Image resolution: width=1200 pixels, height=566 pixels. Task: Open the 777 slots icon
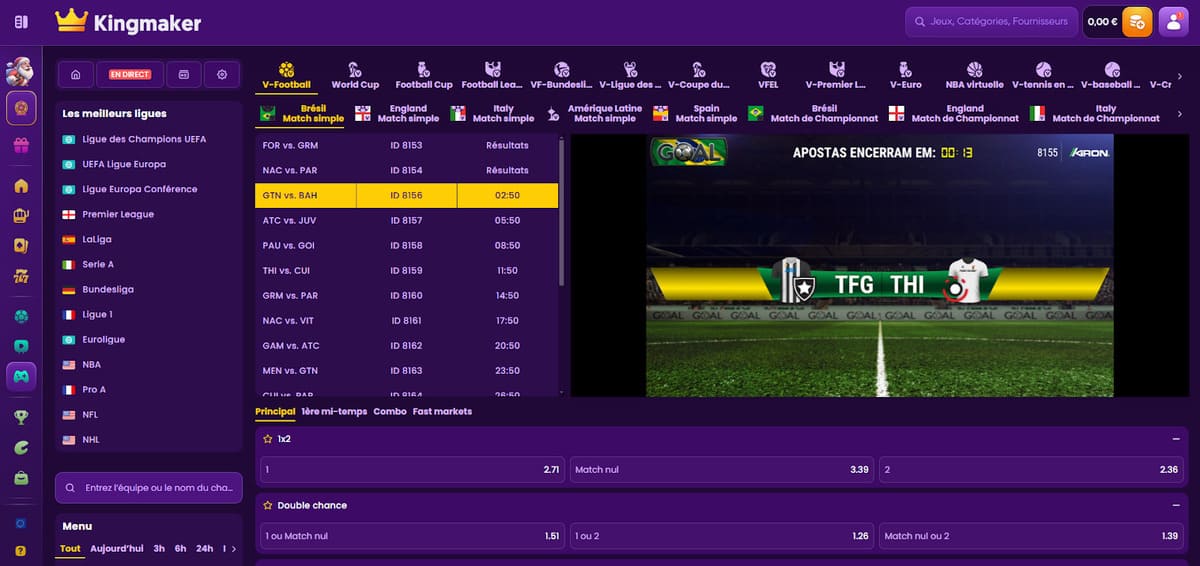(x=21, y=275)
